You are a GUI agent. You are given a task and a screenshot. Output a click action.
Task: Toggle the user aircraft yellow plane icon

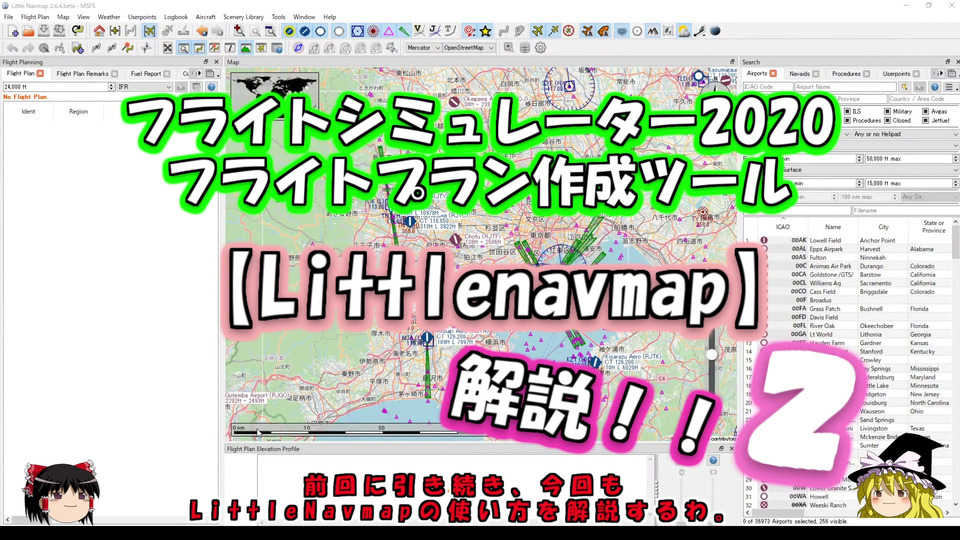(538, 31)
